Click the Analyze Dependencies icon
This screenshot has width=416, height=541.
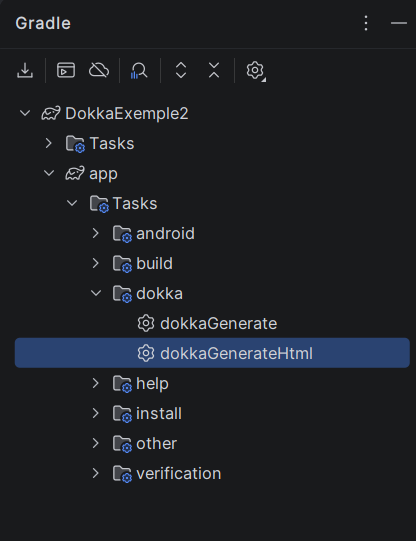[x=139, y=71]
